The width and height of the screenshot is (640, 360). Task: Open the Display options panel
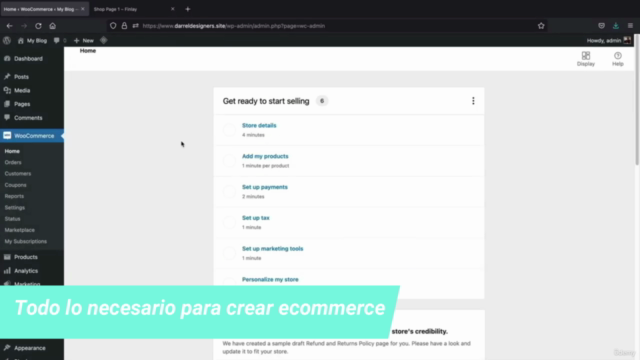[586, 59]
